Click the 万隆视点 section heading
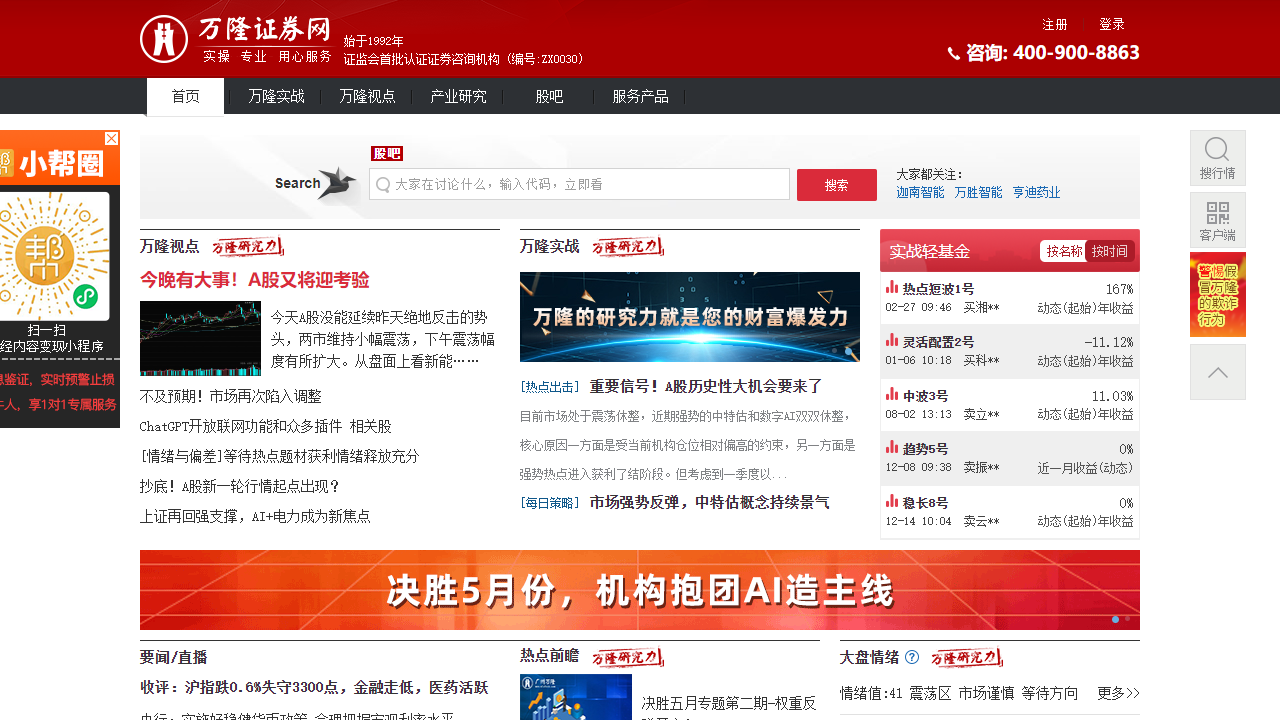Image resolution: width=1280 pixels, height=720 pixels. coord(170,246)
